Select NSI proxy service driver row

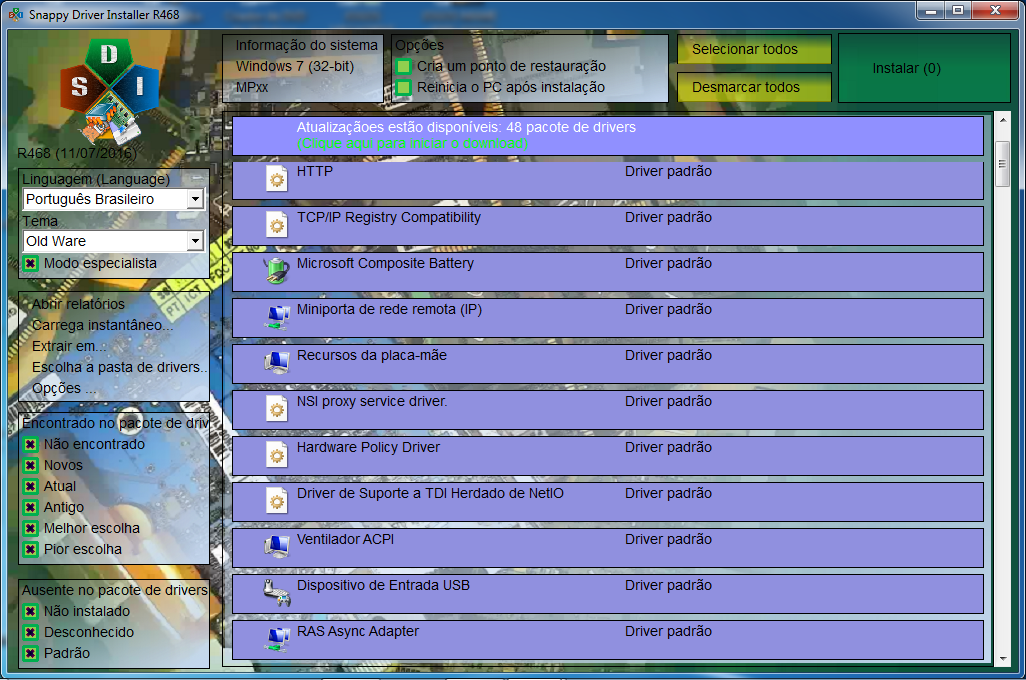click(608, 410)
